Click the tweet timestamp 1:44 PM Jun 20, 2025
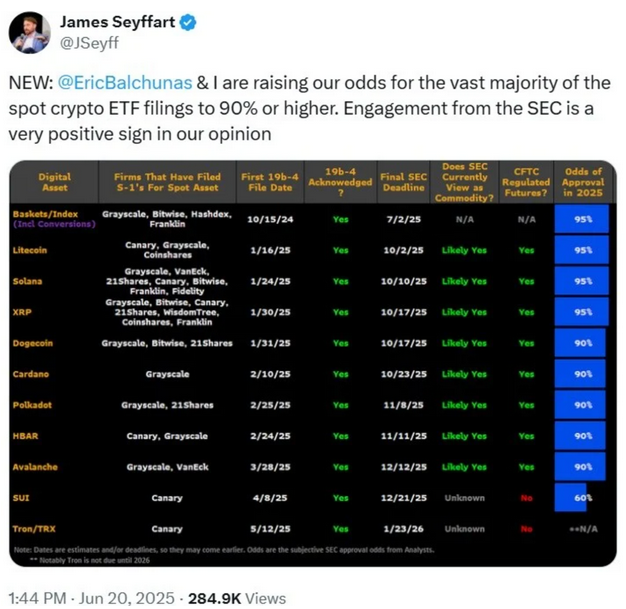Viewport: 626px width, 609px height. coord(91,598)
